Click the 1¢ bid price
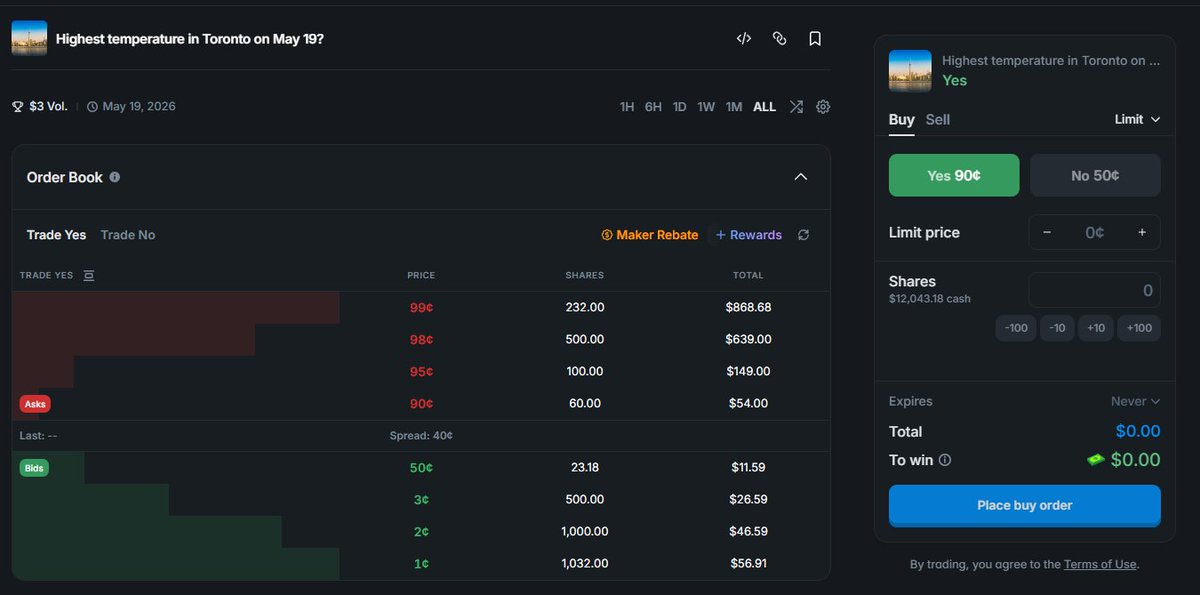 pyautogui.click(x=422, y=563)
